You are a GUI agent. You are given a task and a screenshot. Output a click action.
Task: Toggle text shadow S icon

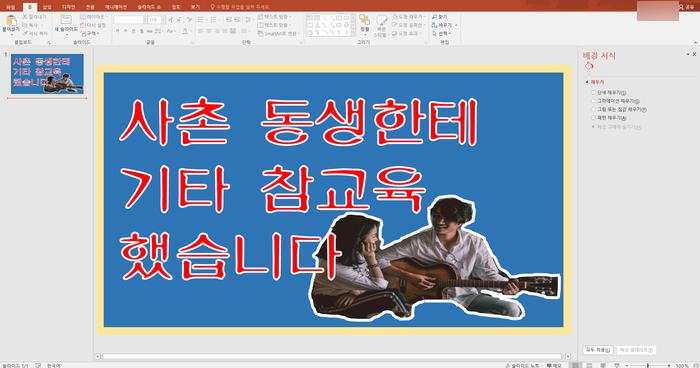point(142,31)
